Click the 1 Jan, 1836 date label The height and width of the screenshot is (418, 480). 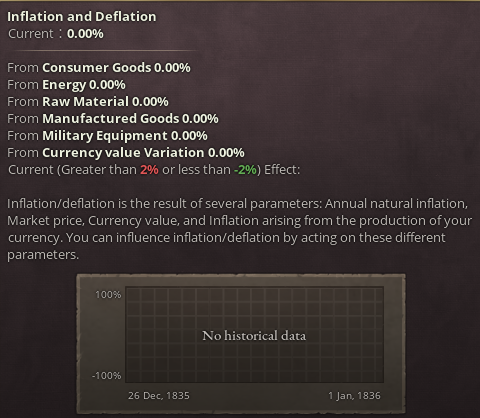[x=354, y=396]
